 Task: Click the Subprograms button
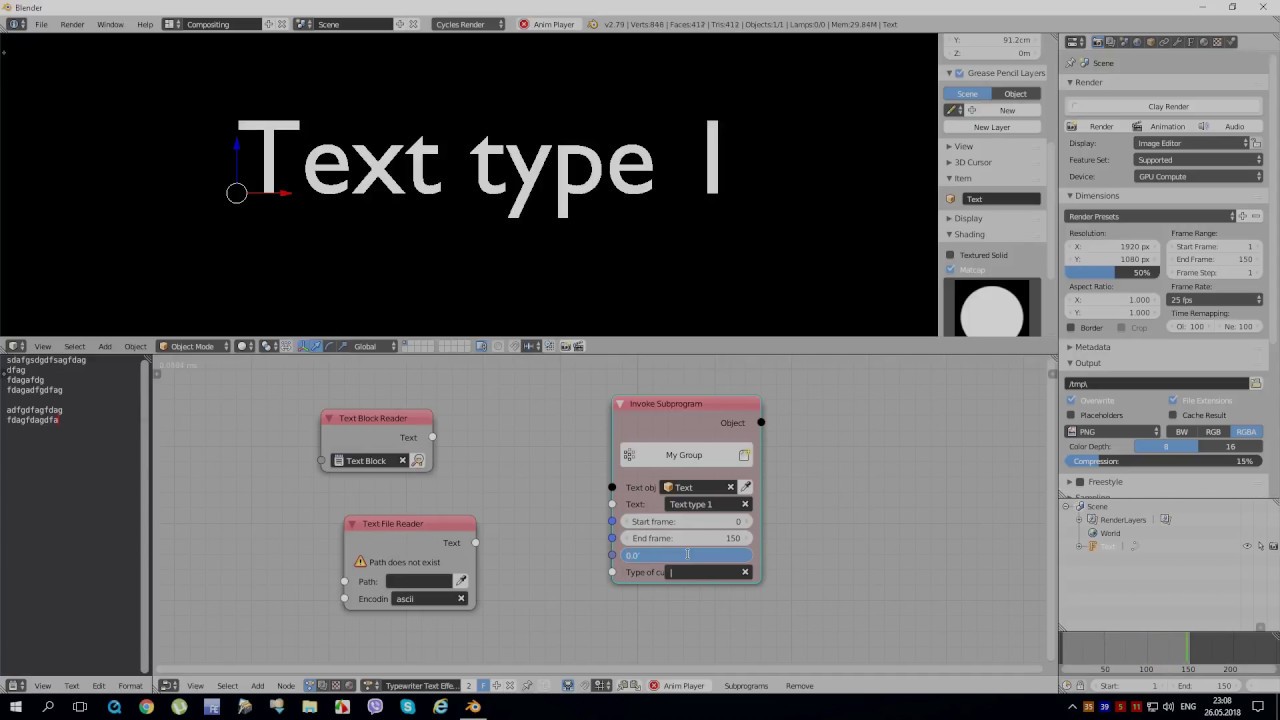pos(746,686)
